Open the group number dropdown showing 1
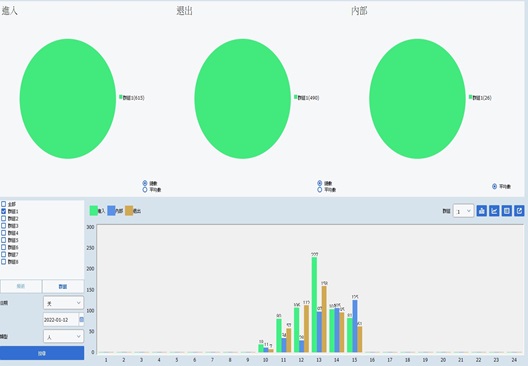This screenshot has height=366, width=528. tap(463, 211)
